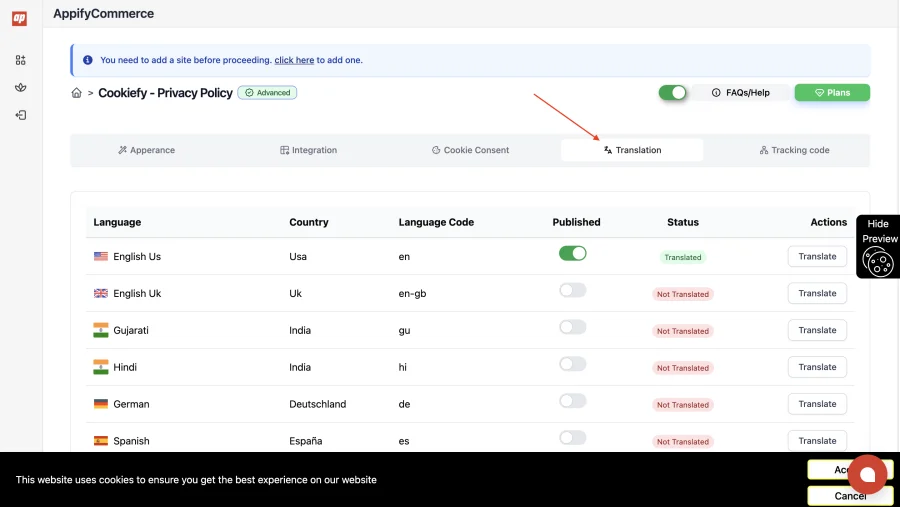Click the cookie preview icon
Image resolution: width=900 pixels, height=507 pixels.
click(x=878, y=262)
